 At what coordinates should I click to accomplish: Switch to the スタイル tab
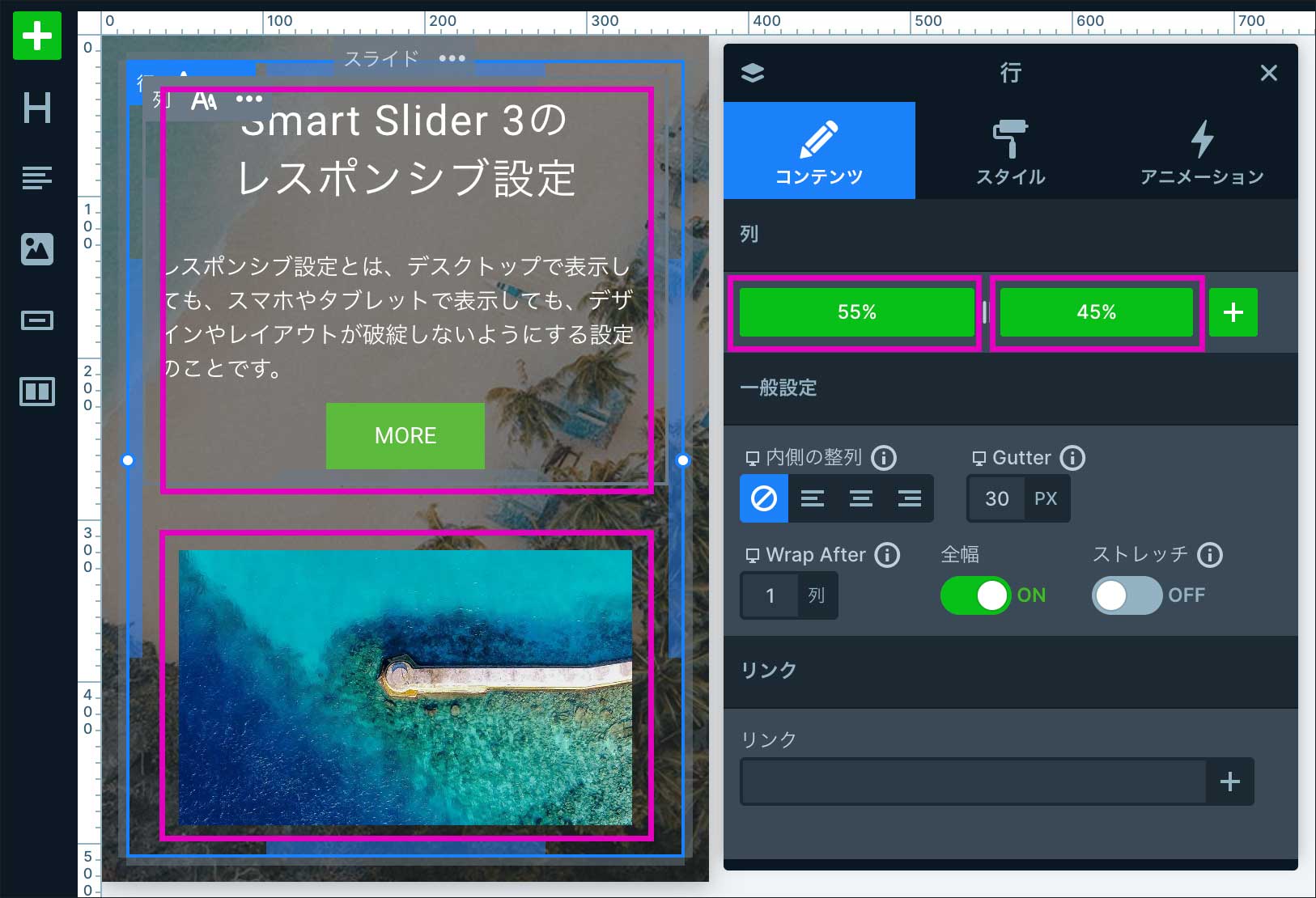coord(1010,151)
